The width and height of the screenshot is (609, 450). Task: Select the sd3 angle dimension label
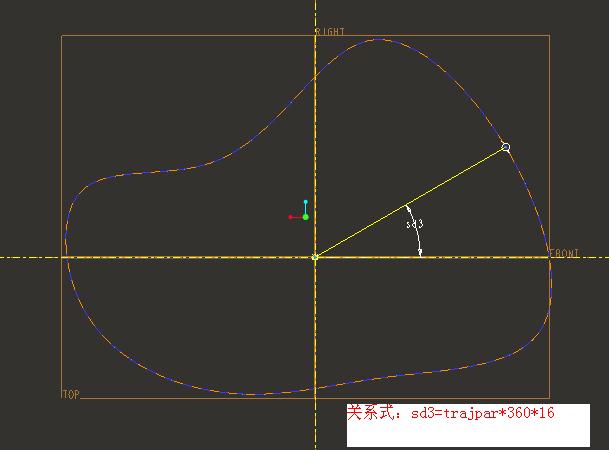414,224
